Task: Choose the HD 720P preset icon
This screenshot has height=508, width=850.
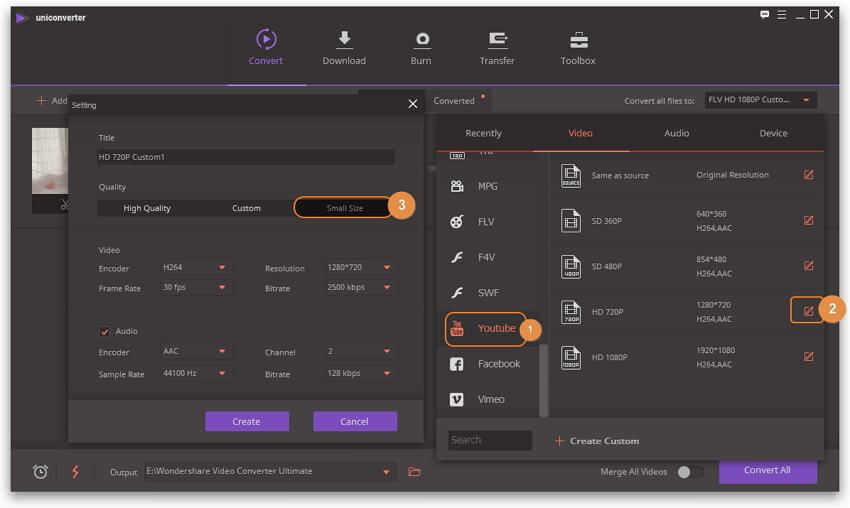Action: (x=570, y=312)
